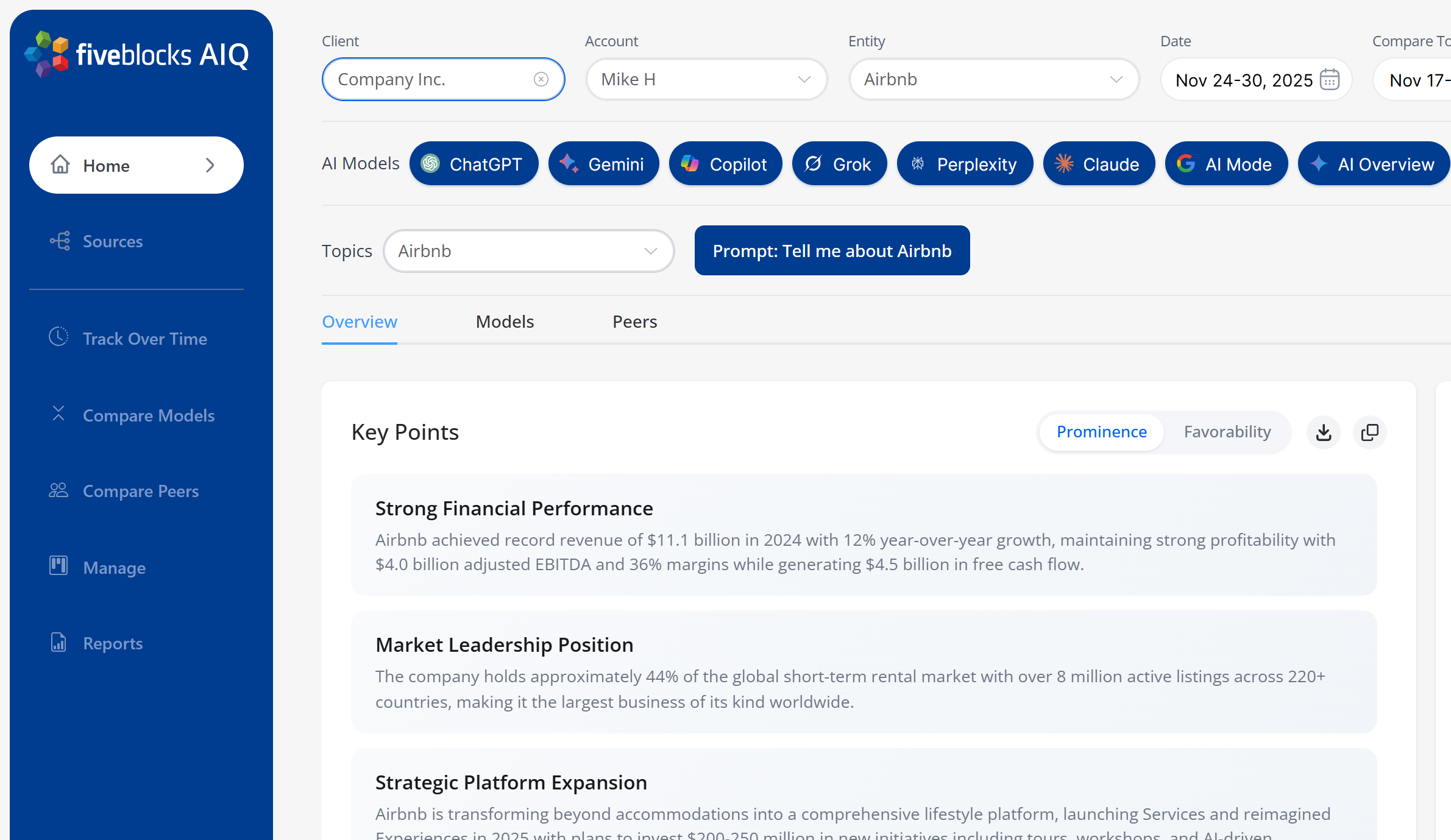Open the Date calendar icon
The height and width of the screenshot is (840, 1451).
pyautogui.click(x=1329, y=80)
